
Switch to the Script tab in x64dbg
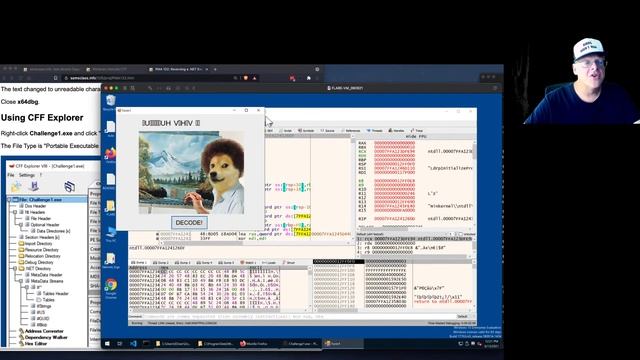pyautogui.click(x=286, y=131)
